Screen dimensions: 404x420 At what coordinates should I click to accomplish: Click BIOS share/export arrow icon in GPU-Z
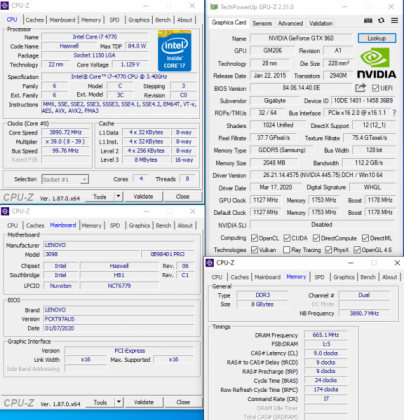click(x=360, y=88)
